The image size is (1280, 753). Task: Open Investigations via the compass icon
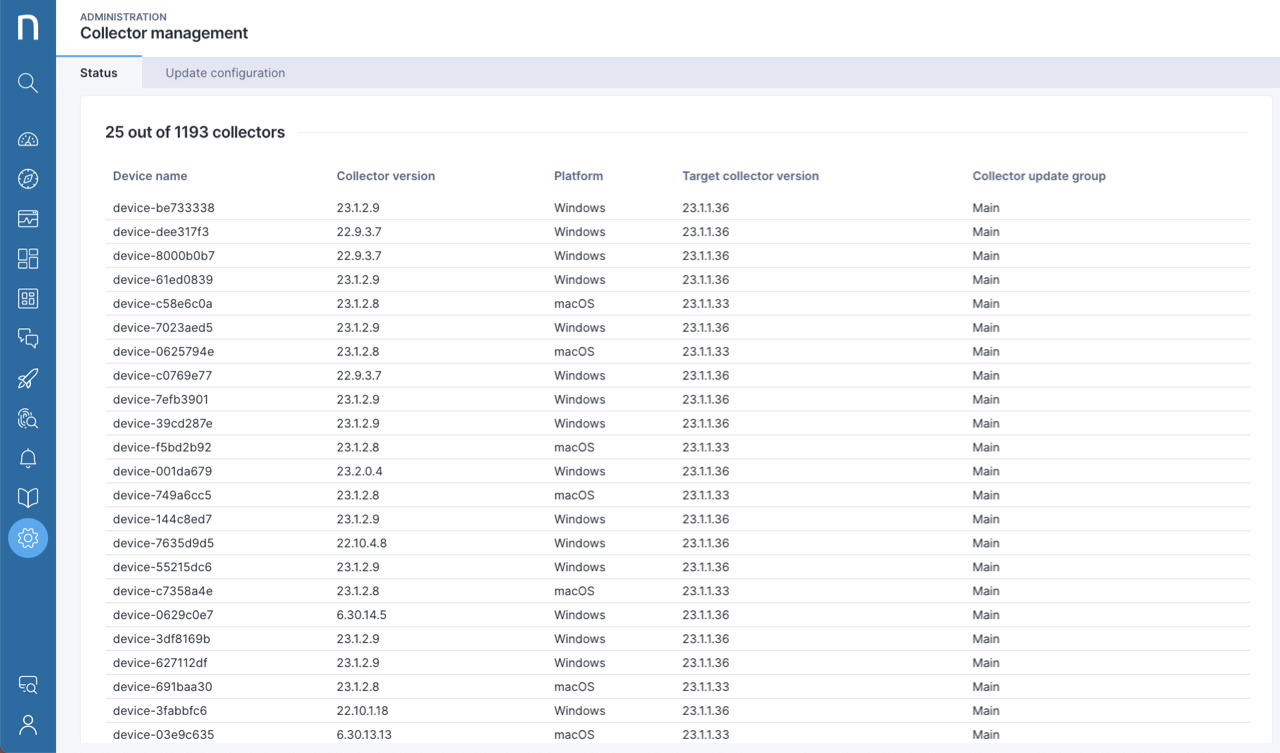point(27,179)
